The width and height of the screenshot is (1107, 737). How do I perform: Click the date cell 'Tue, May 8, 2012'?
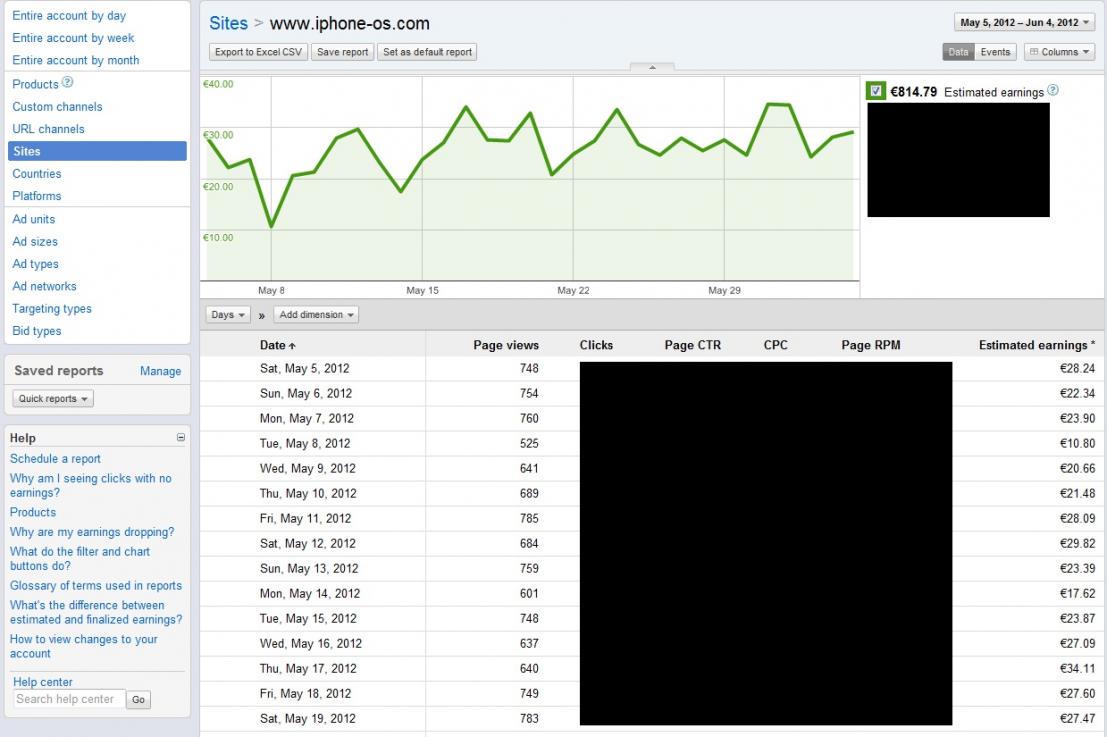pos(305,443)
